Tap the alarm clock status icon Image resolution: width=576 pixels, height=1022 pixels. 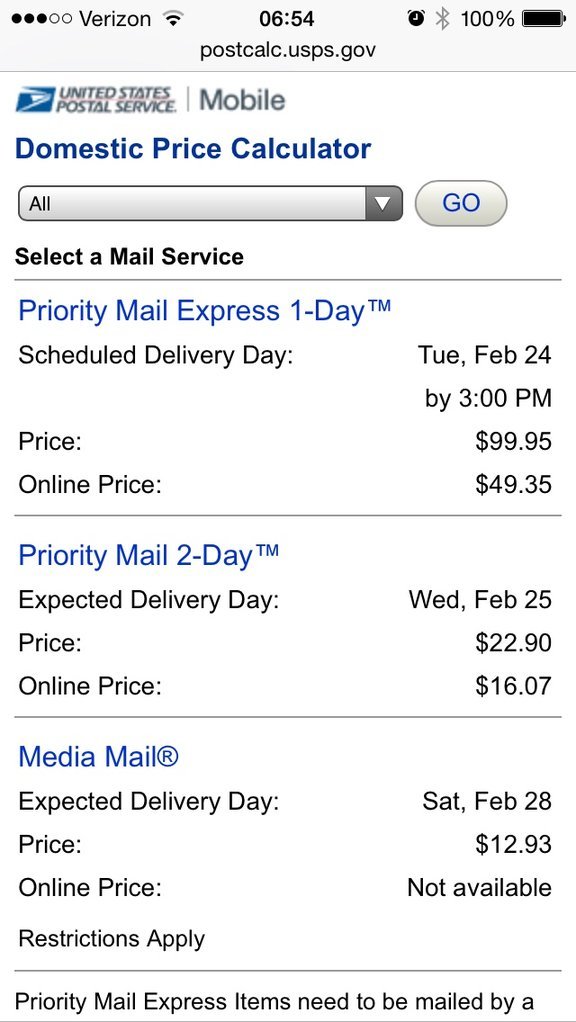pos(416,18)
